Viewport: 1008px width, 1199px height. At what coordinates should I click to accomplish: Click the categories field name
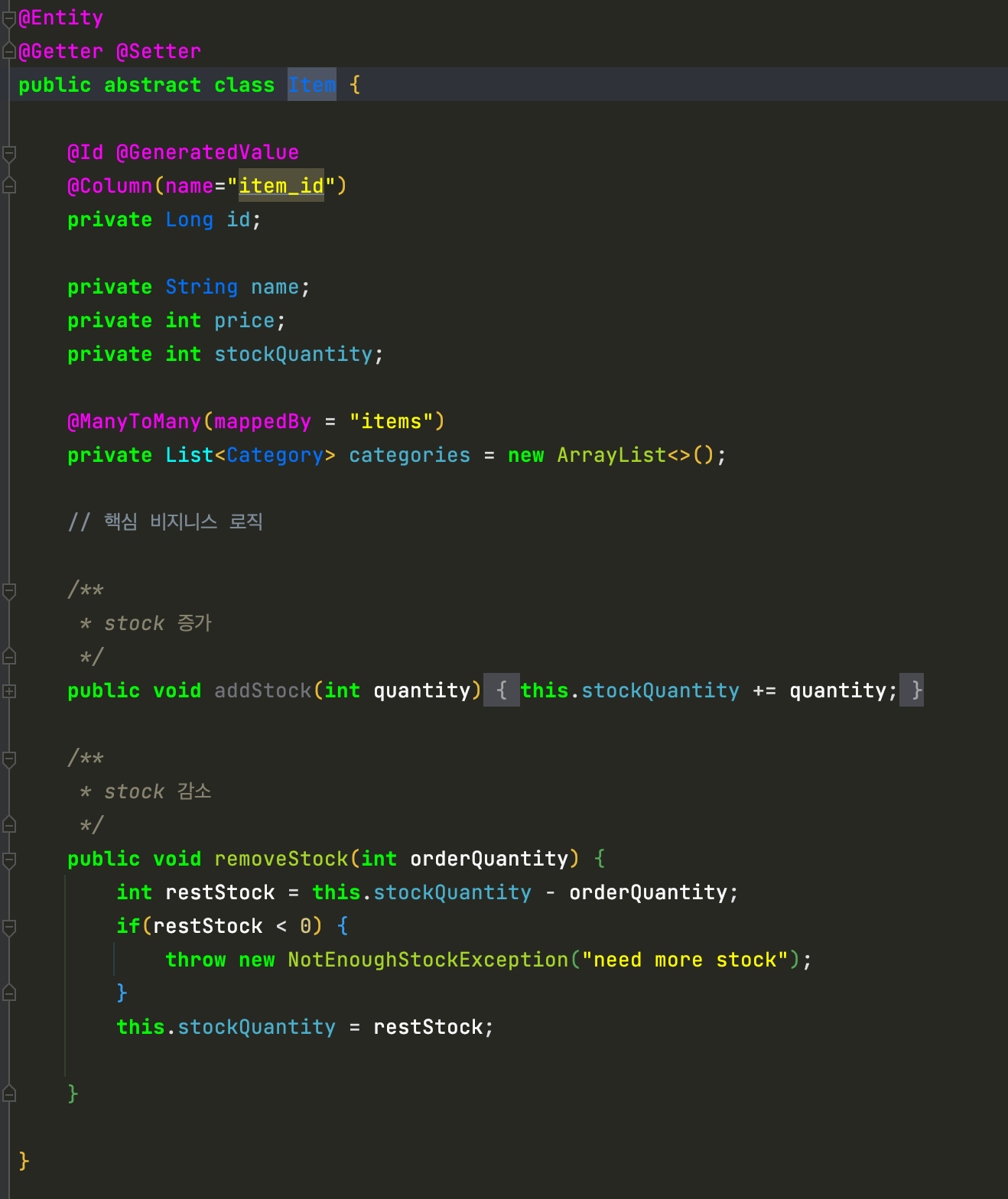pyautogui.click(x=410, y=455)
